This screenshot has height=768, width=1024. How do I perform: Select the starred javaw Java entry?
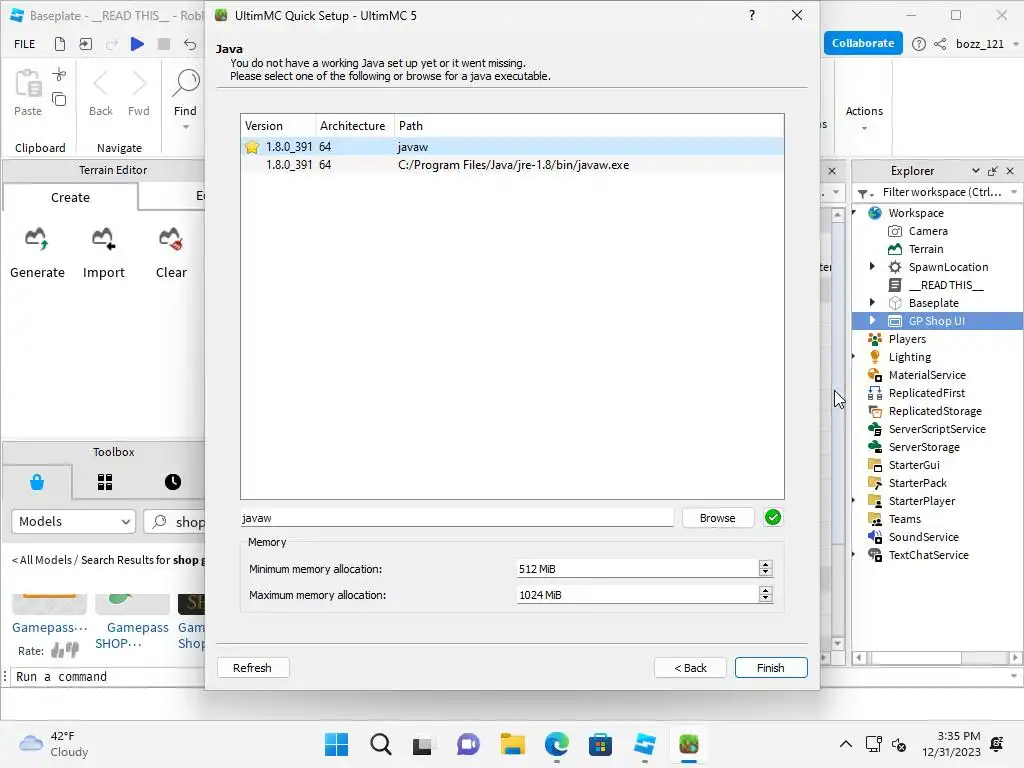pos(512,147)
